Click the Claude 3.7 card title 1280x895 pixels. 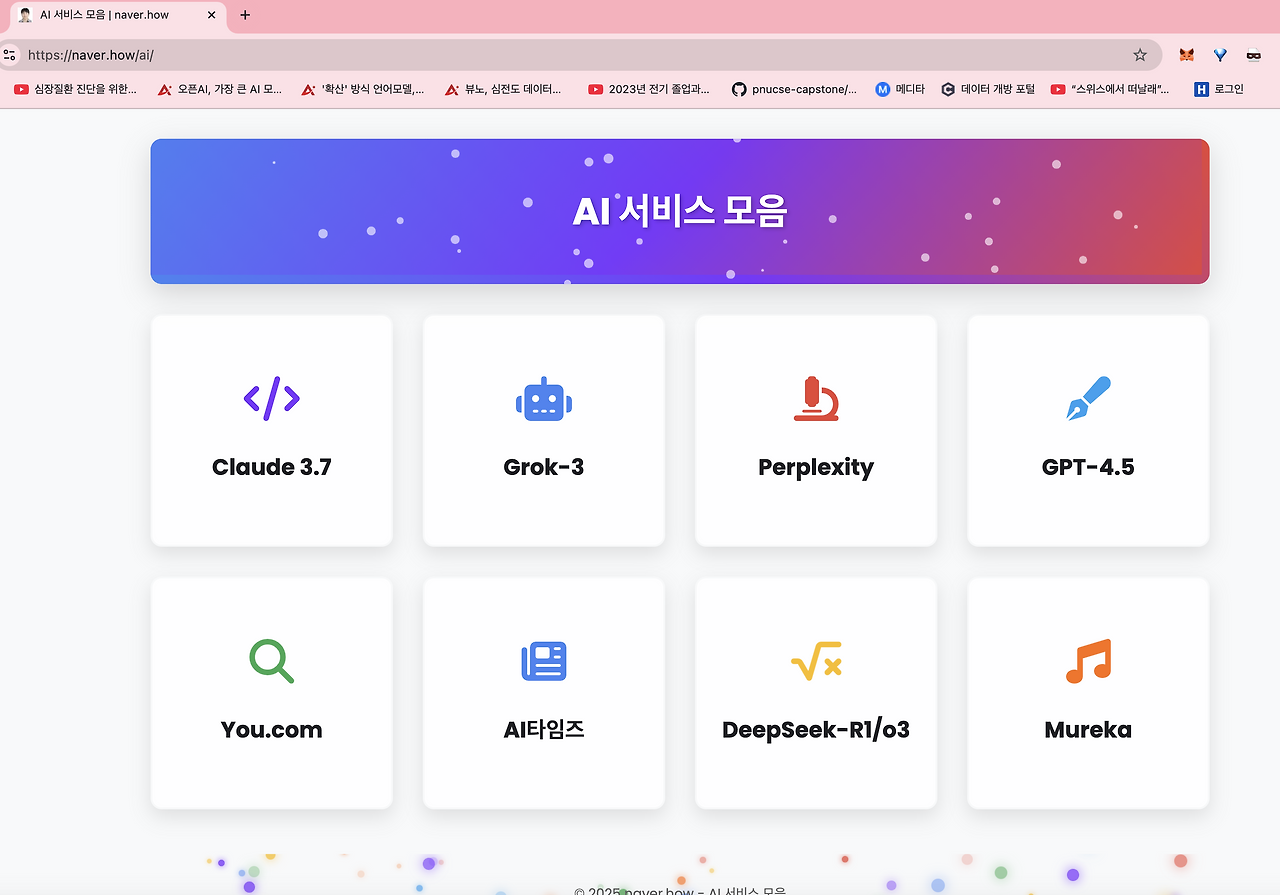click(x=272, y=467)
